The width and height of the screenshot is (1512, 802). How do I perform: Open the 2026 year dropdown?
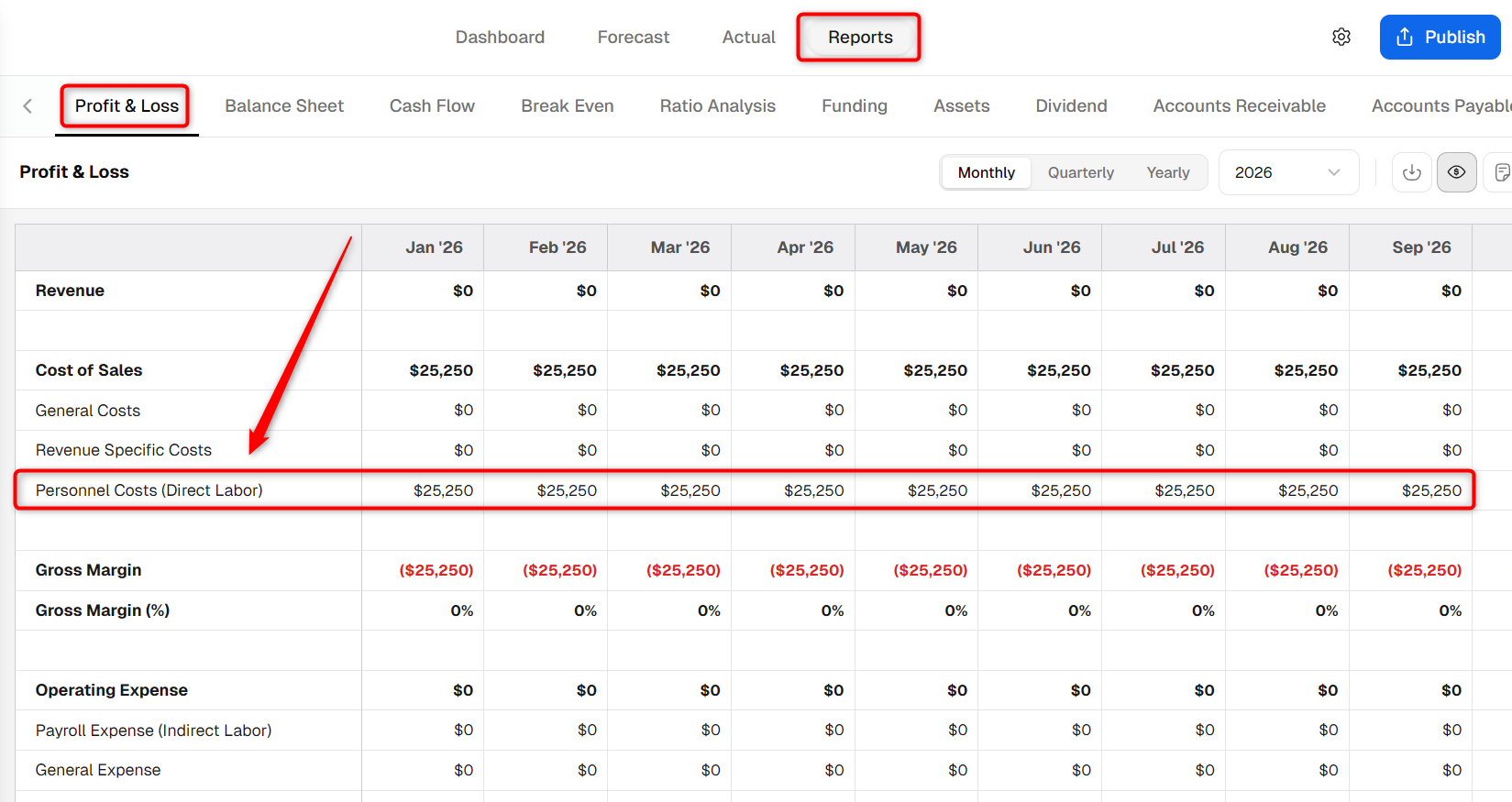point(1288,172)
